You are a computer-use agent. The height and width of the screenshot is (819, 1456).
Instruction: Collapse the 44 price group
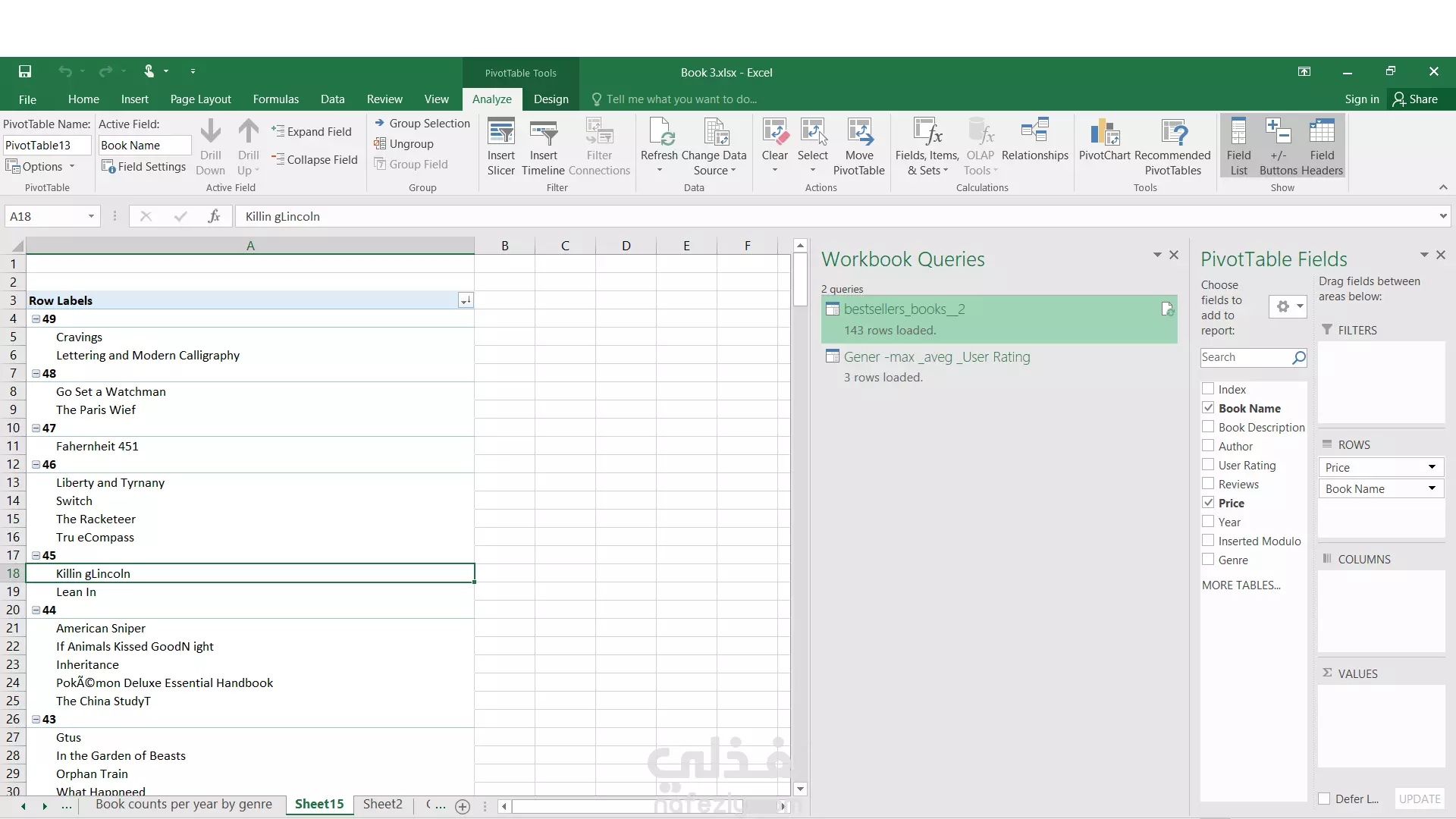(x=36, y=610)
